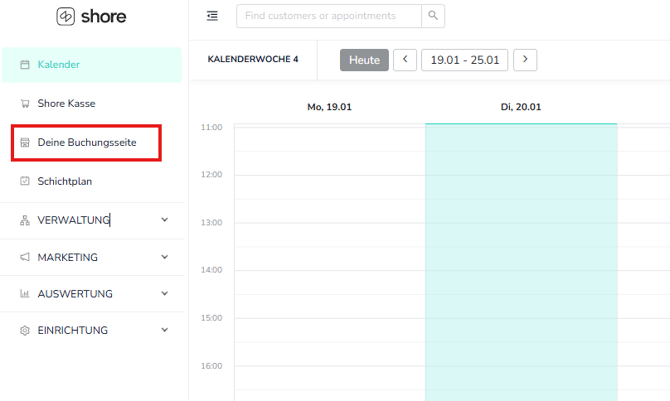Image resolution: width=670 pixels, height=401 pixels.
Task: Expand the AUSWERTUNG section chevron
Action: coord(165,294)
